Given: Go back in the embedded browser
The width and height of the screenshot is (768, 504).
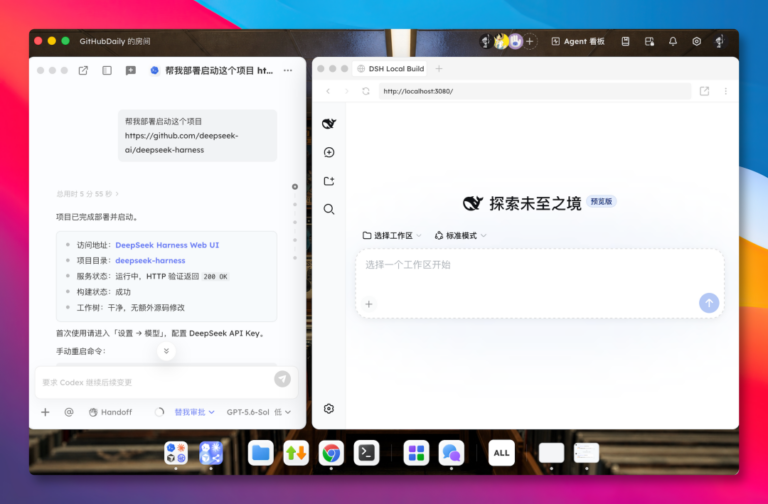Looking at the screenshot, I should (328, 91).
